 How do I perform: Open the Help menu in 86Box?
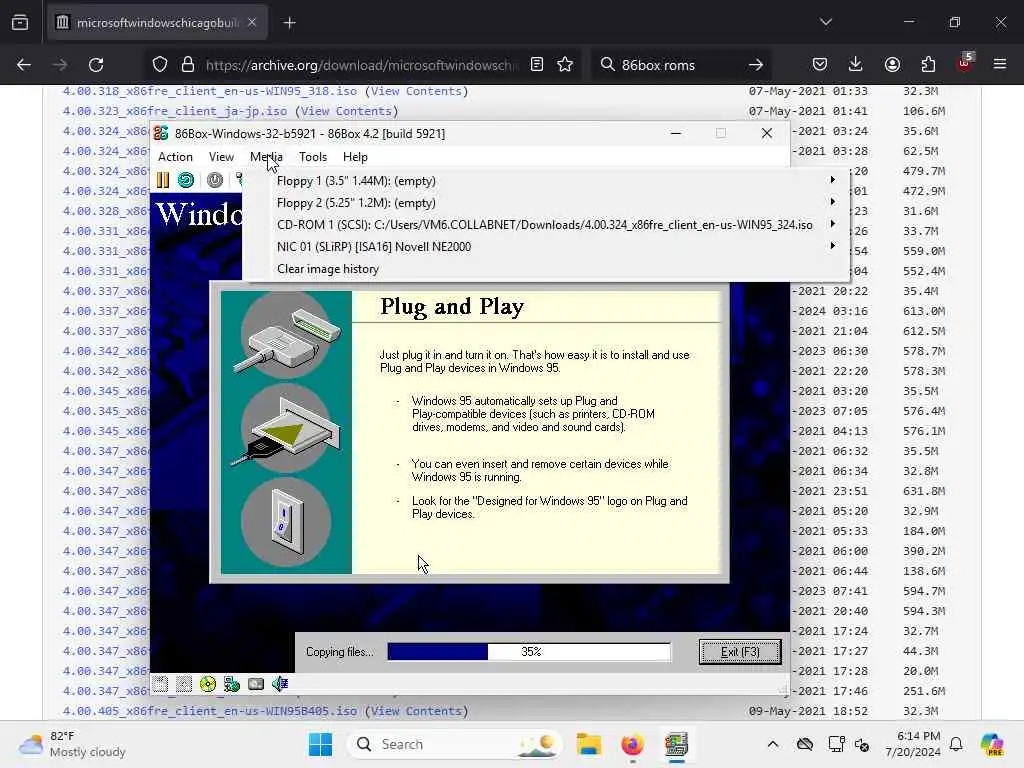click(355, 157)
